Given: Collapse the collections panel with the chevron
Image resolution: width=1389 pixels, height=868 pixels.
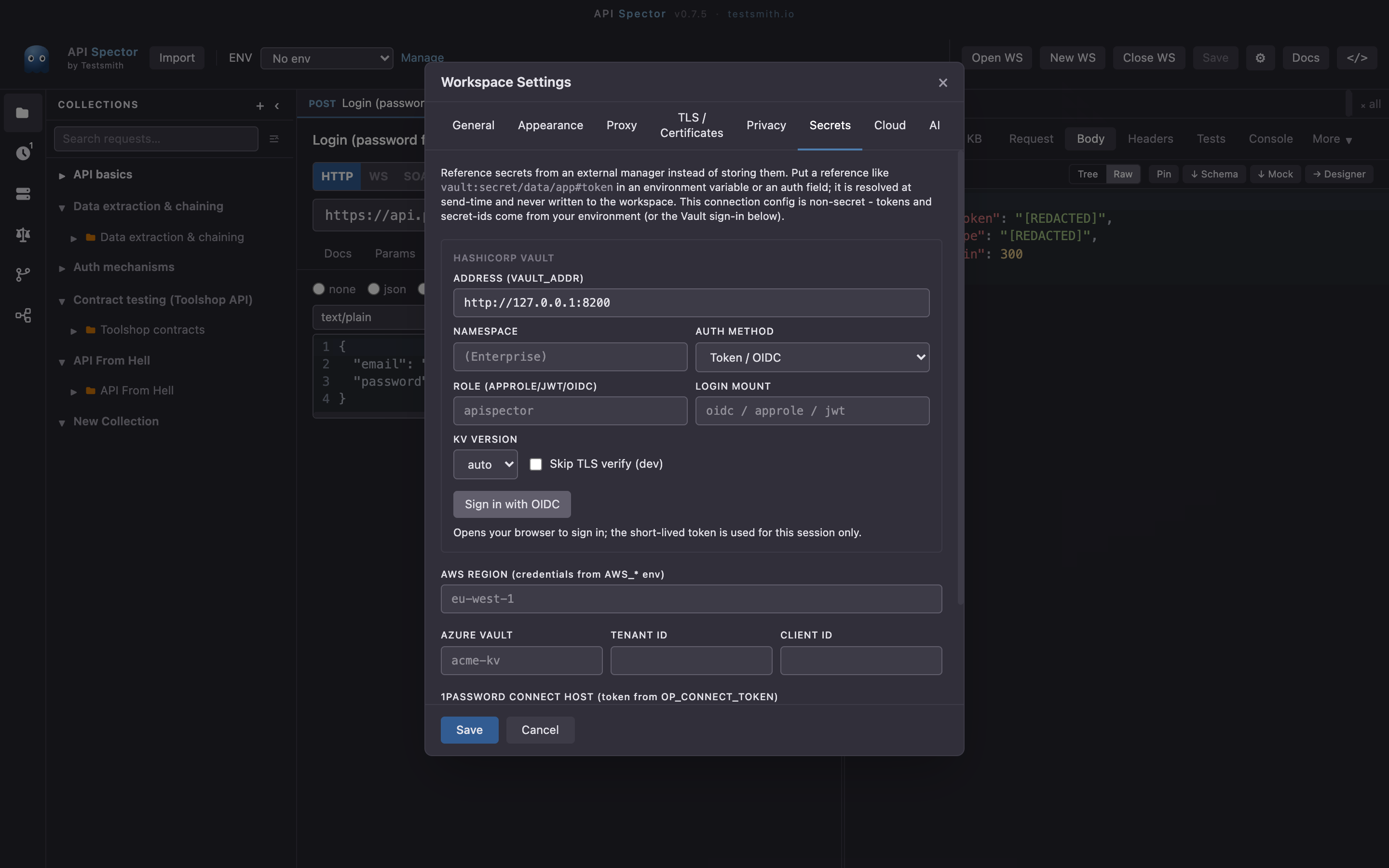Looking at the screenshot, I should coord(277,106).
